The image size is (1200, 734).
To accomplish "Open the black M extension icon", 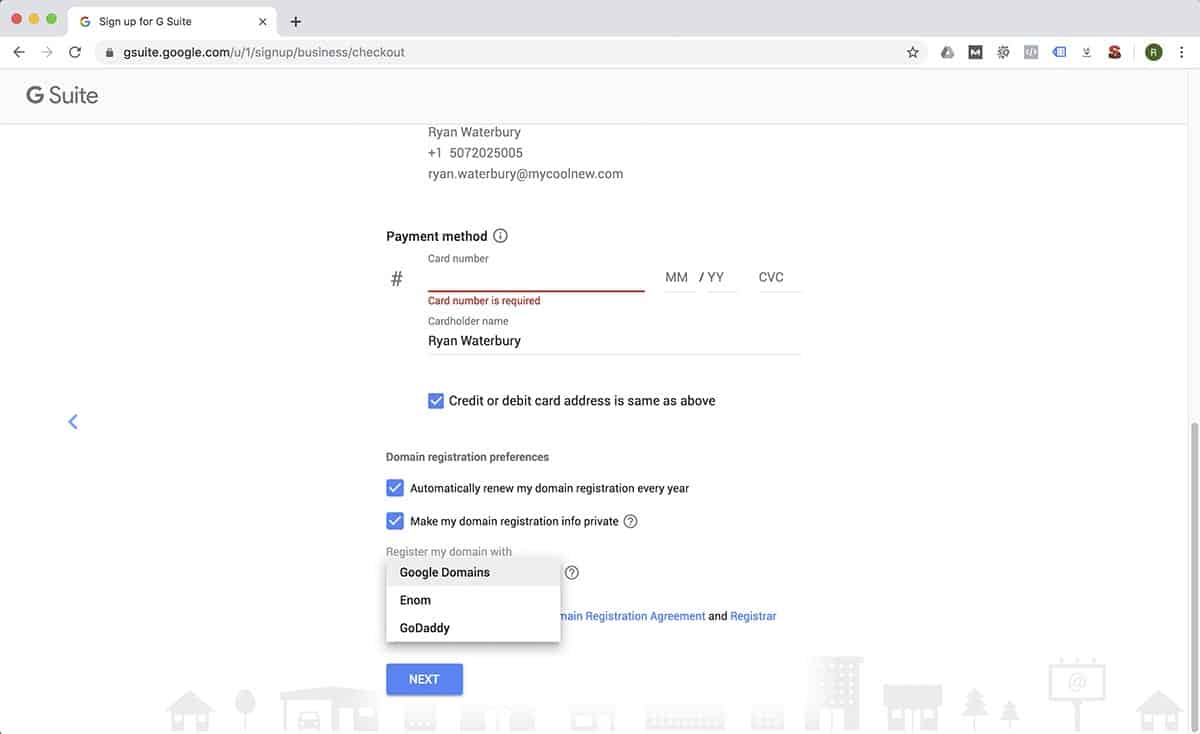I will (975, 52).
